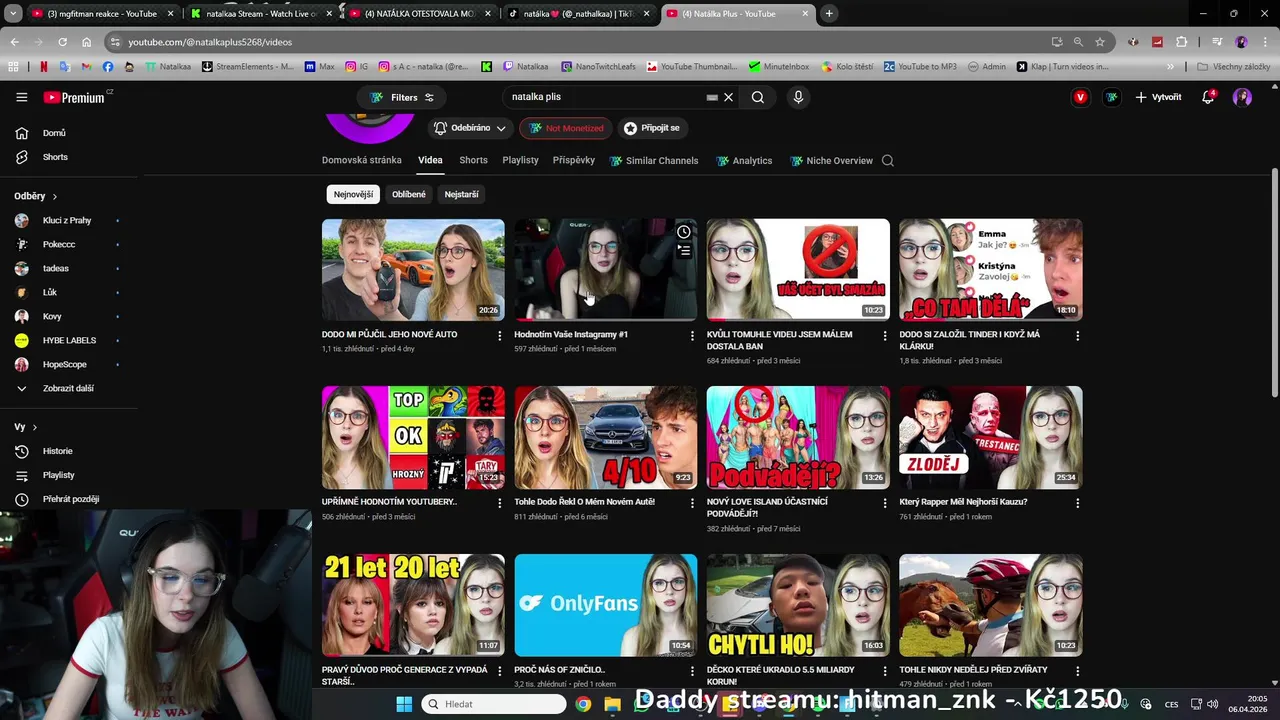Open File Explorer from taskbar

click(x=612, y=704)
